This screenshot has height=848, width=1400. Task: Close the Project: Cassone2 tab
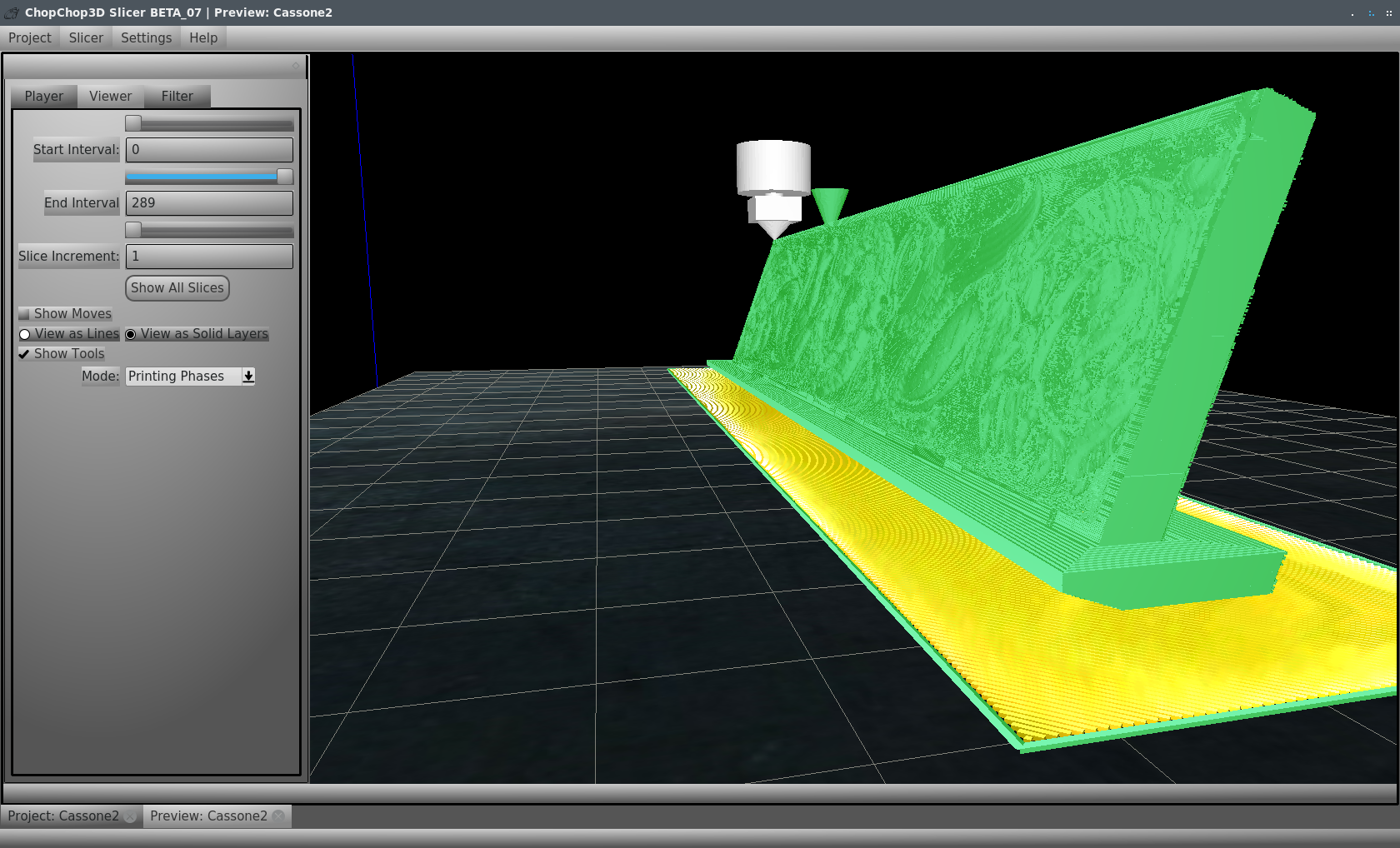click(x=130, y=816)
